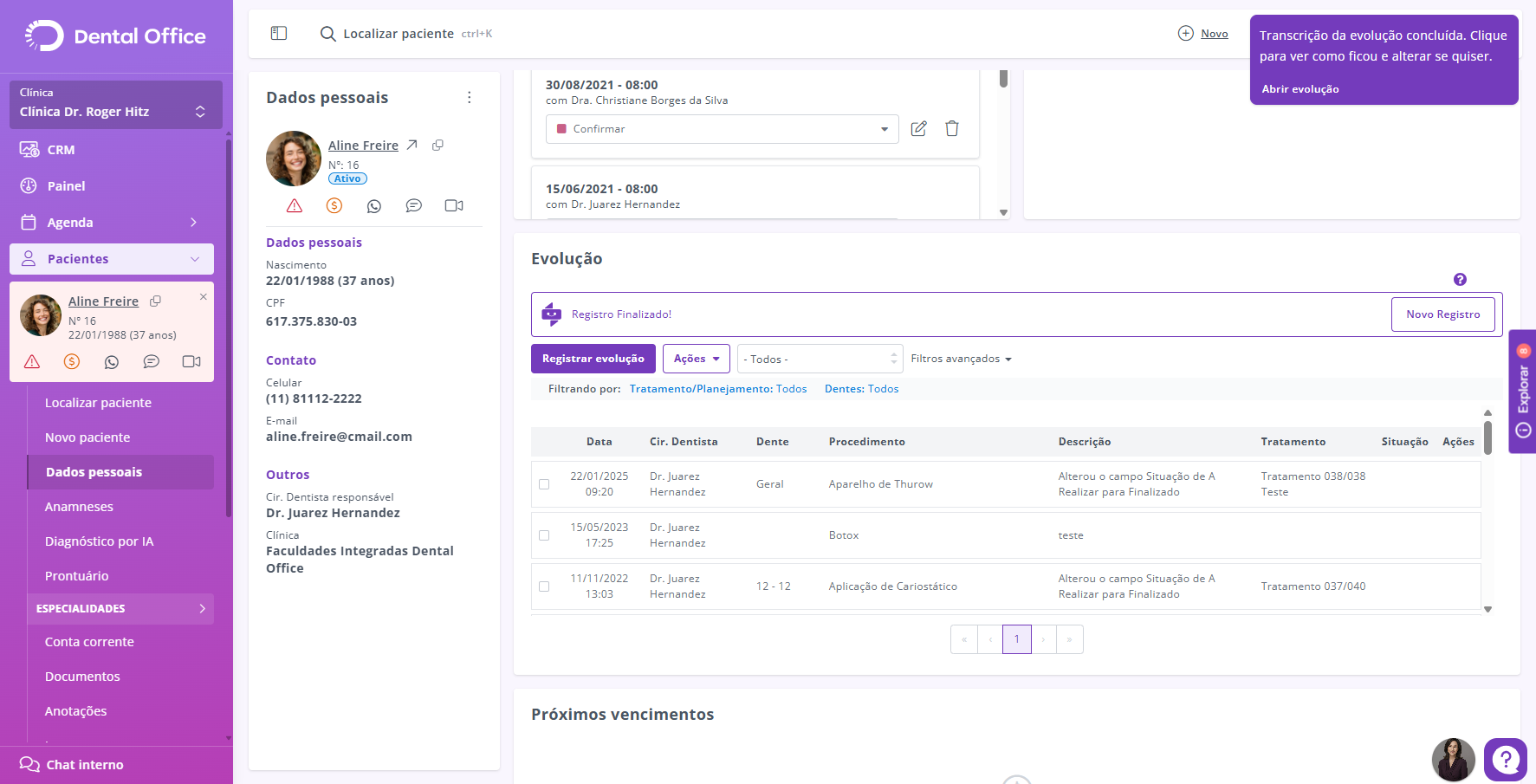Open WhatsApp icon in Dados pessoais card
Image resolution: width=1536 pixels, height=784 pixels.
point(374,206)
